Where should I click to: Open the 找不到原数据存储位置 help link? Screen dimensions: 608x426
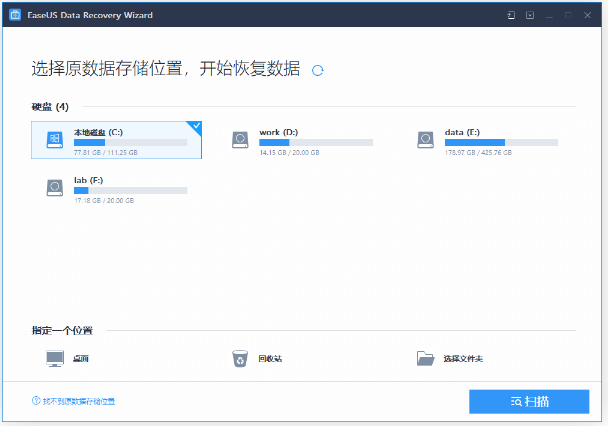point(79,401)
